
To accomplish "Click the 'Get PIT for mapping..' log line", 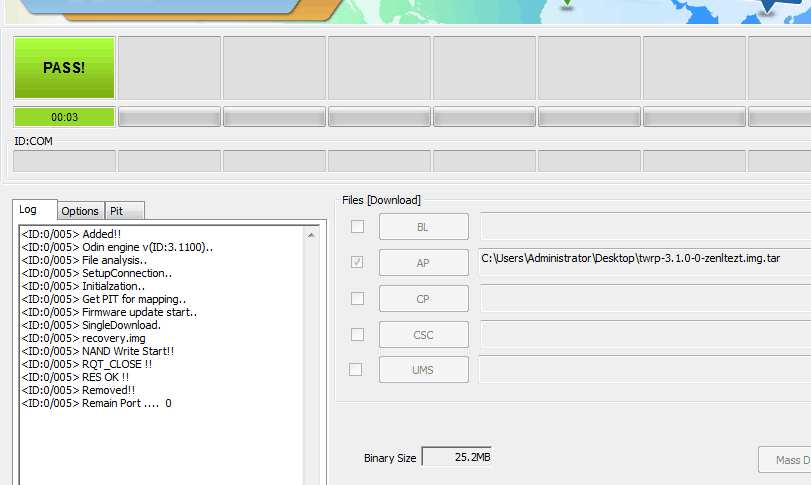I will 104,299.
